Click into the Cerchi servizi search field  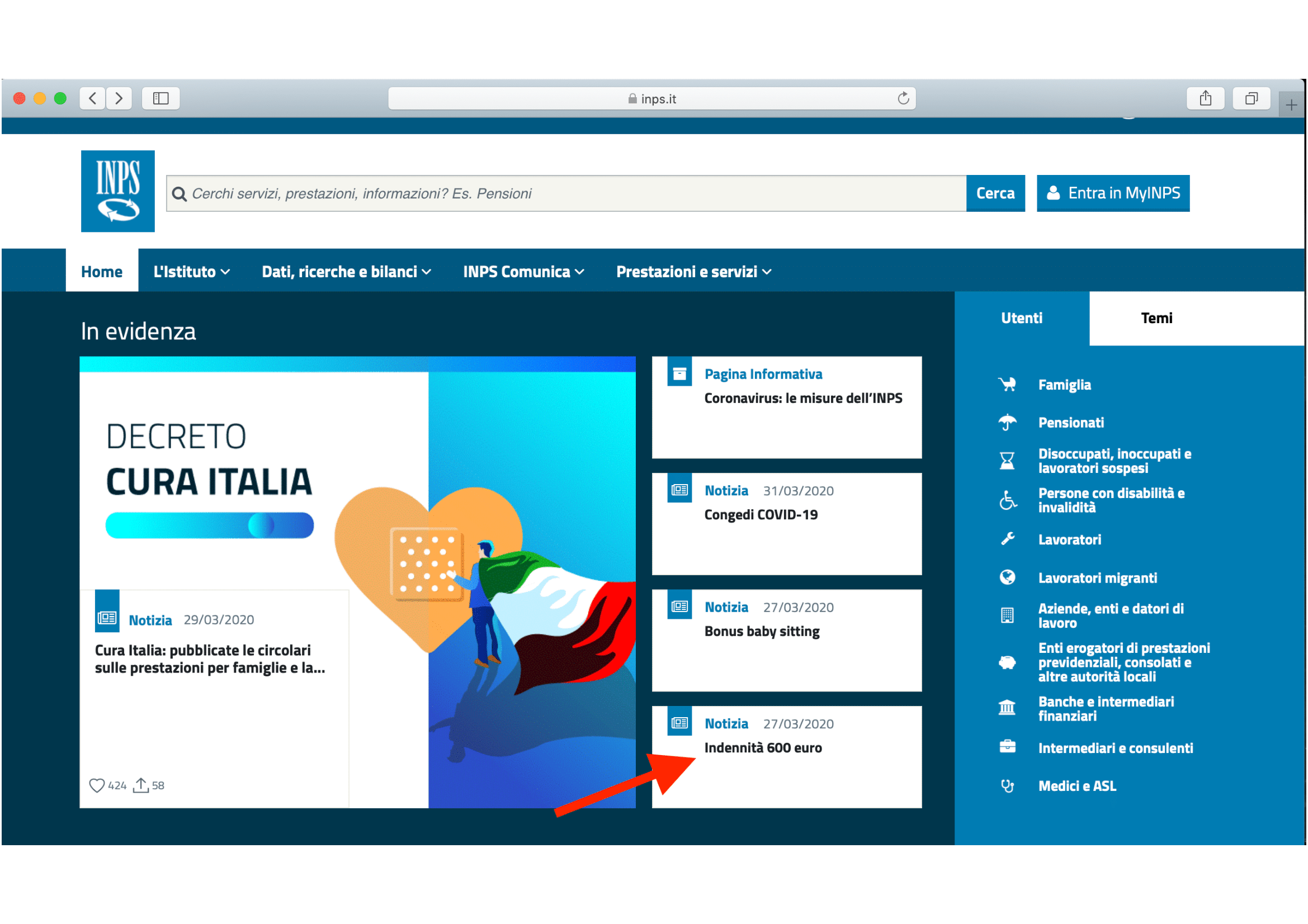[566, 193]
